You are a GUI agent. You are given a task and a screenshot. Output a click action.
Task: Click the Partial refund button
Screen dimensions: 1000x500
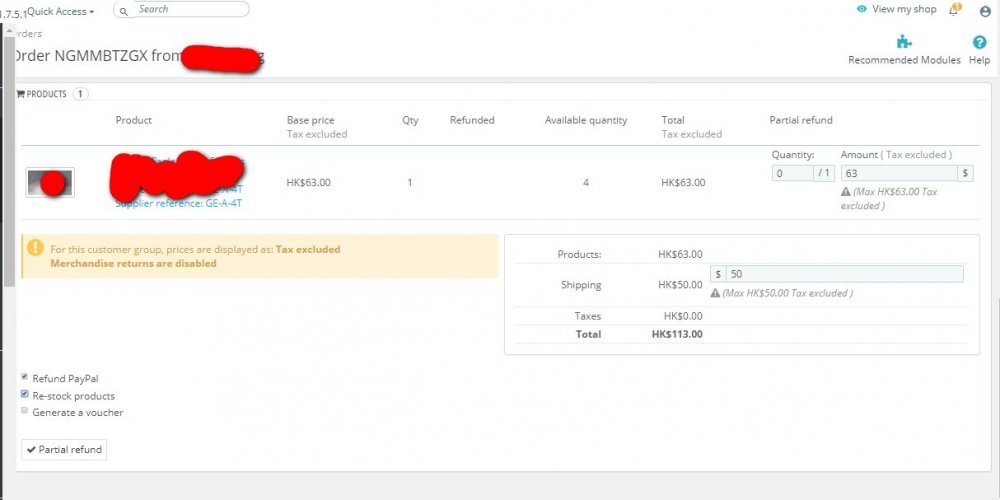[x=64, y=450]
